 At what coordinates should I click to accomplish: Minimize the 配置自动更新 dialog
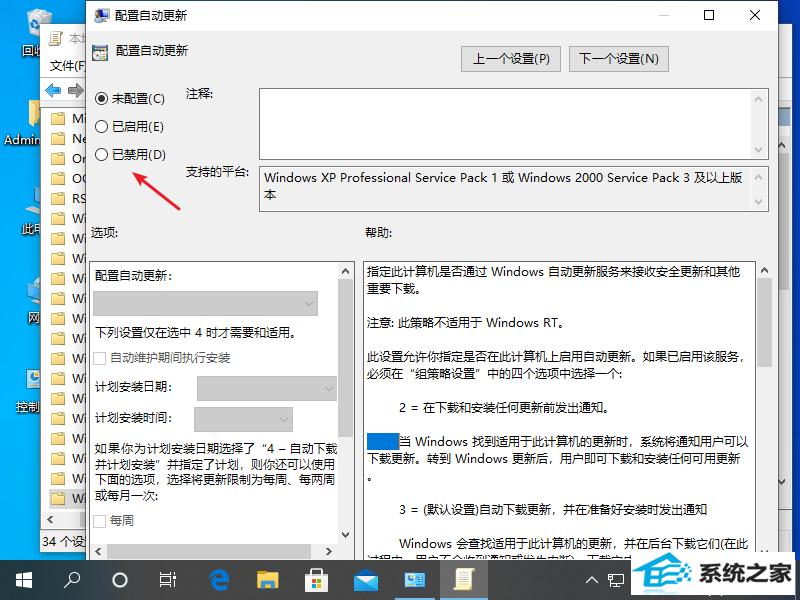[x=663, y=15]
